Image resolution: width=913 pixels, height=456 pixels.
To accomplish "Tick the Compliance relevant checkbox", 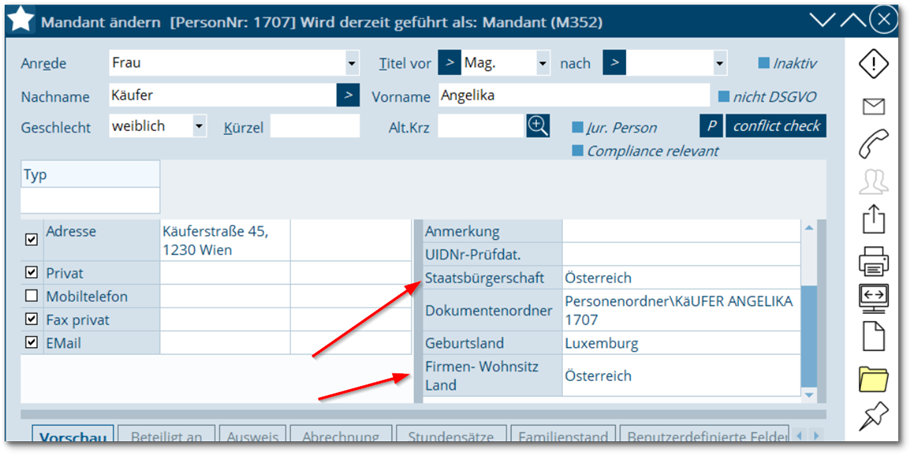I will (x=577, y=151).
